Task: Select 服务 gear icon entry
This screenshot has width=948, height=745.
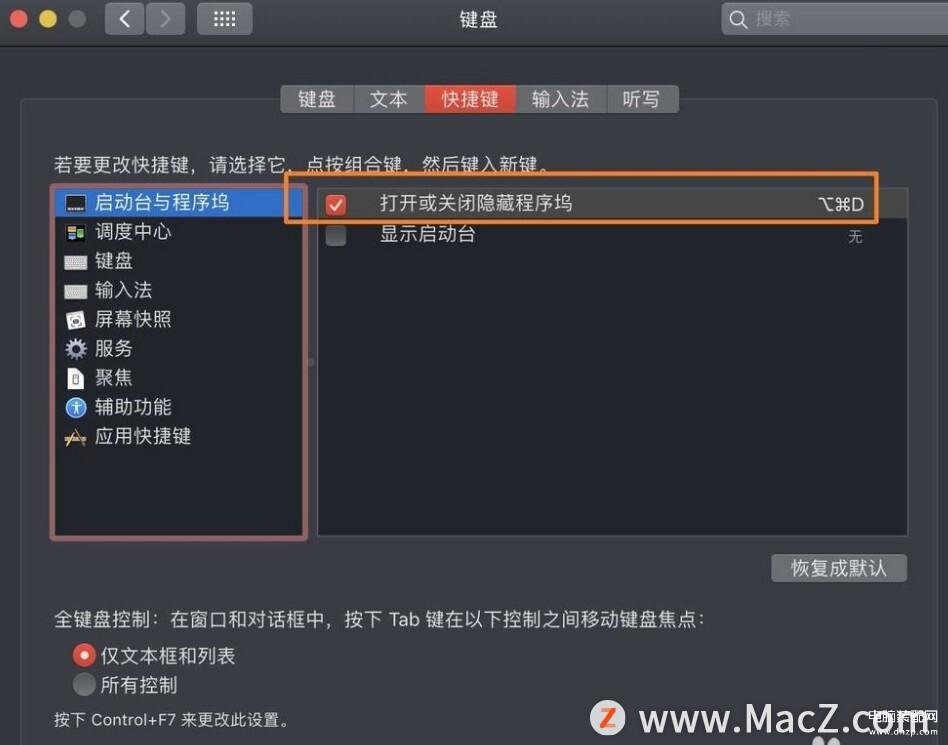Action: (76, 349)
